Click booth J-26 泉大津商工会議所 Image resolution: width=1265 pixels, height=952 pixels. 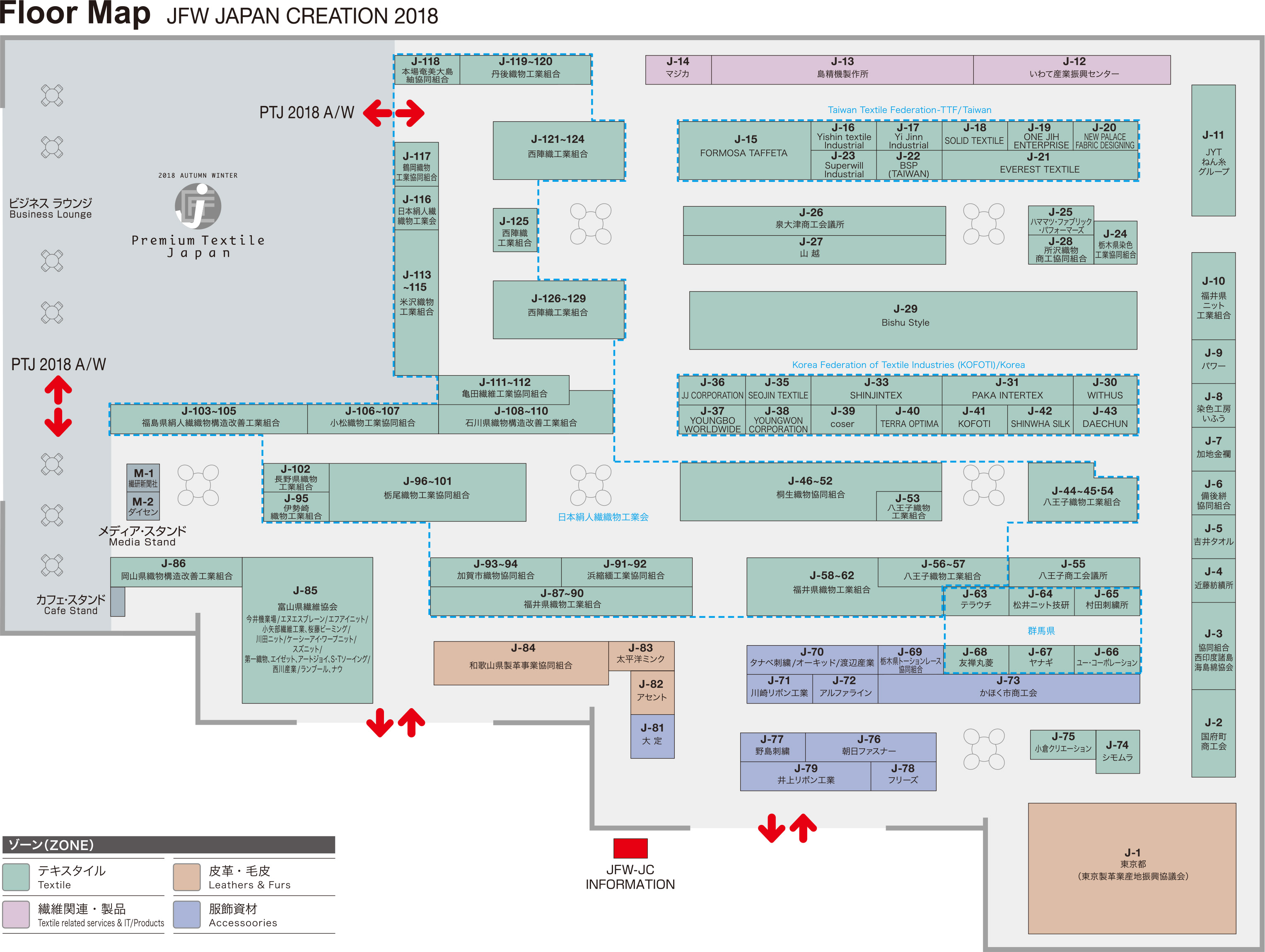814,221
